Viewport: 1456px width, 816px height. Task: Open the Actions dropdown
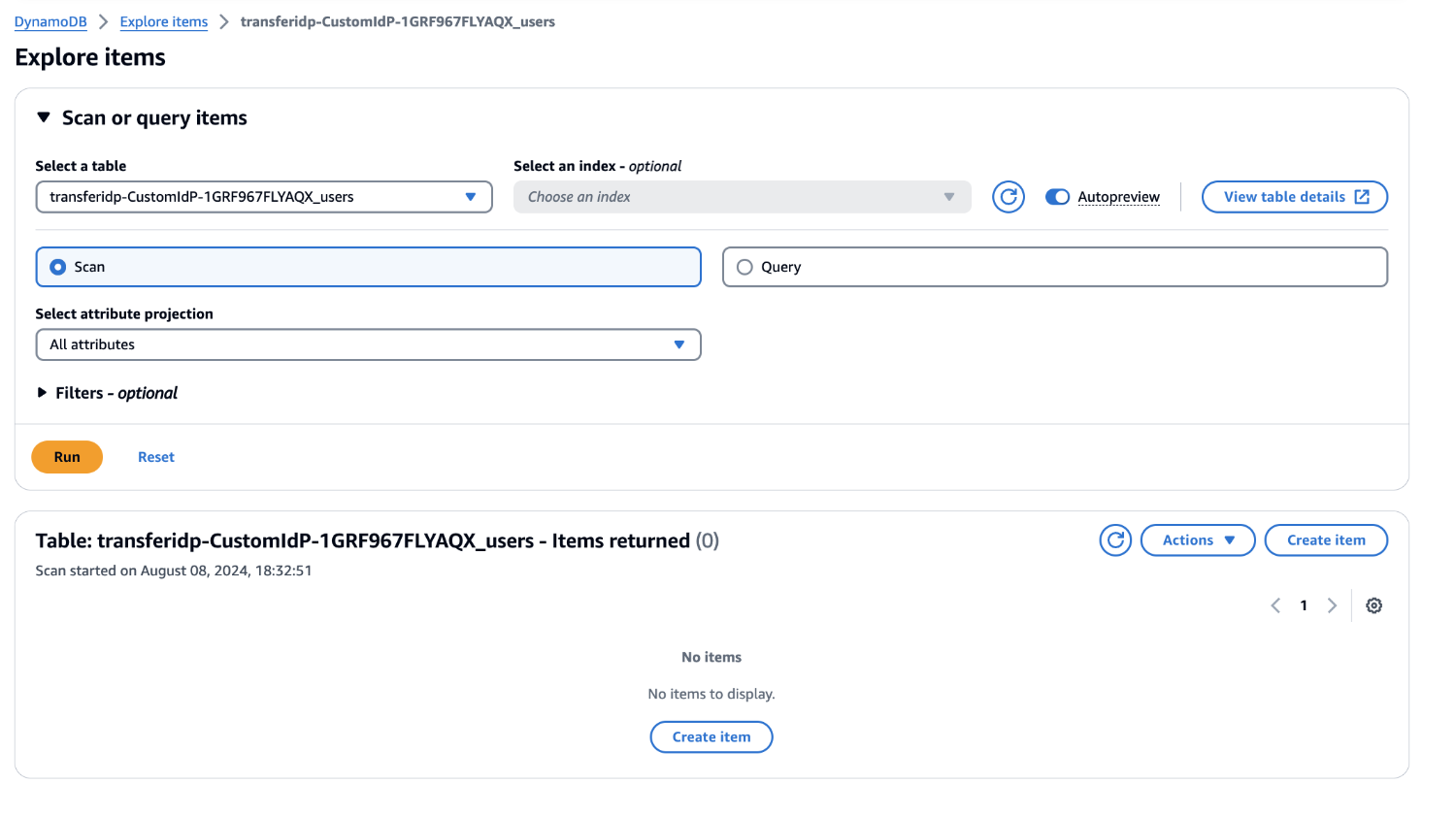1198,539
